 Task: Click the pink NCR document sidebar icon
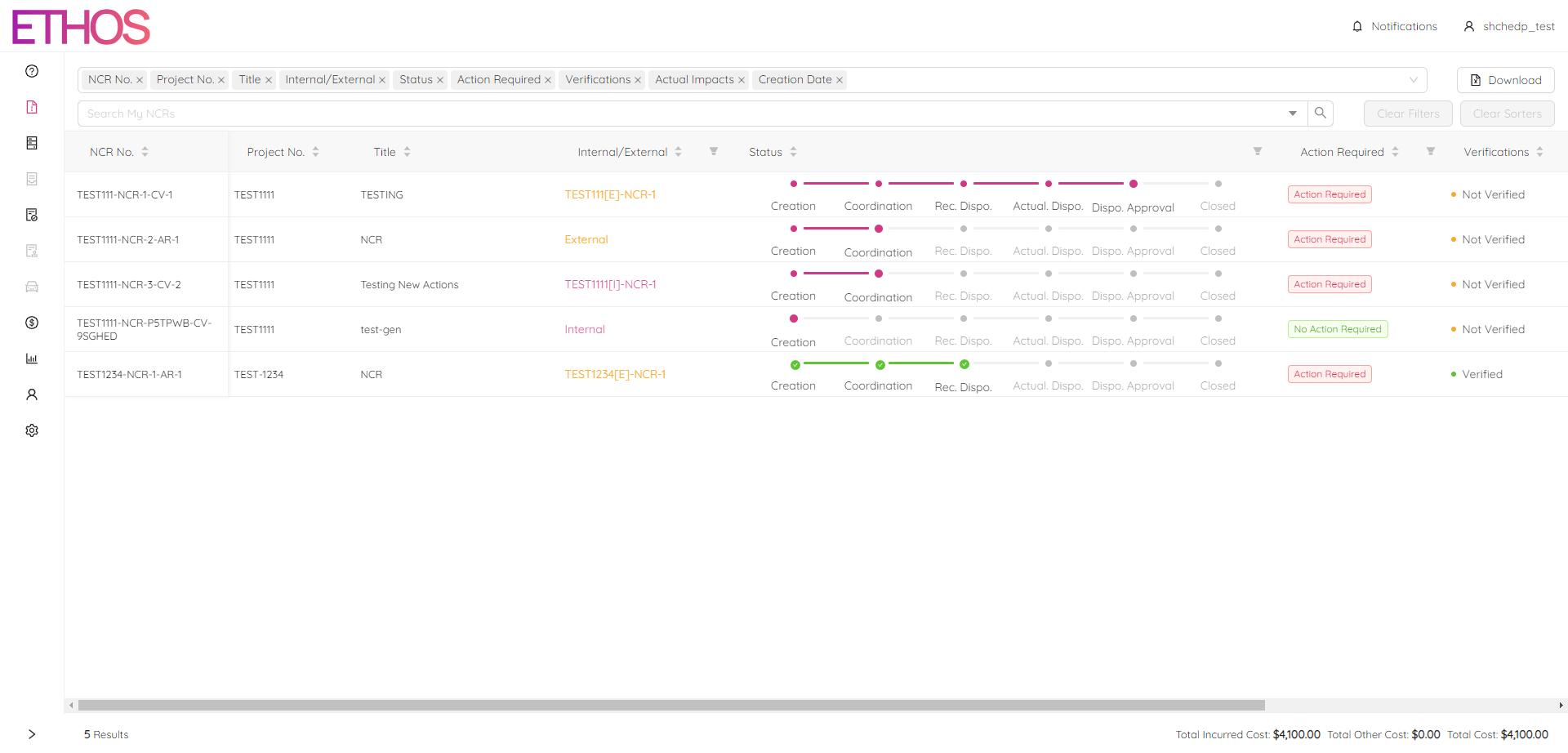point(32,107)
